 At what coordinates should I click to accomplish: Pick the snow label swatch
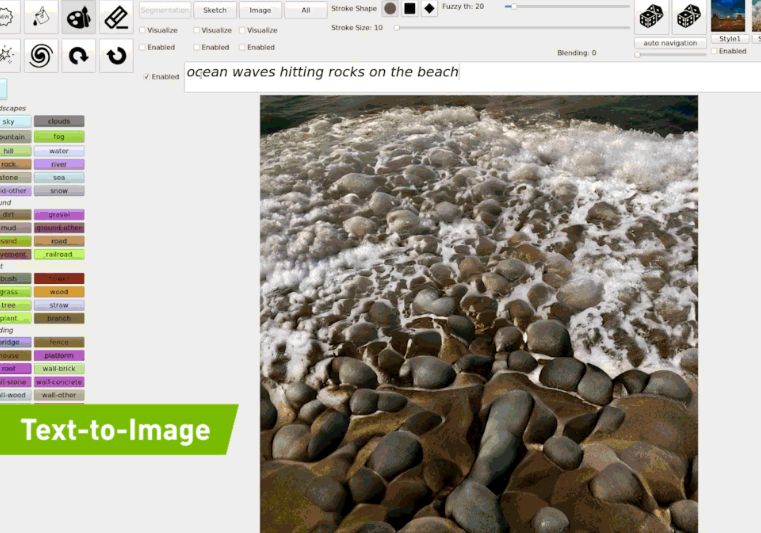[x=59, y=191]
